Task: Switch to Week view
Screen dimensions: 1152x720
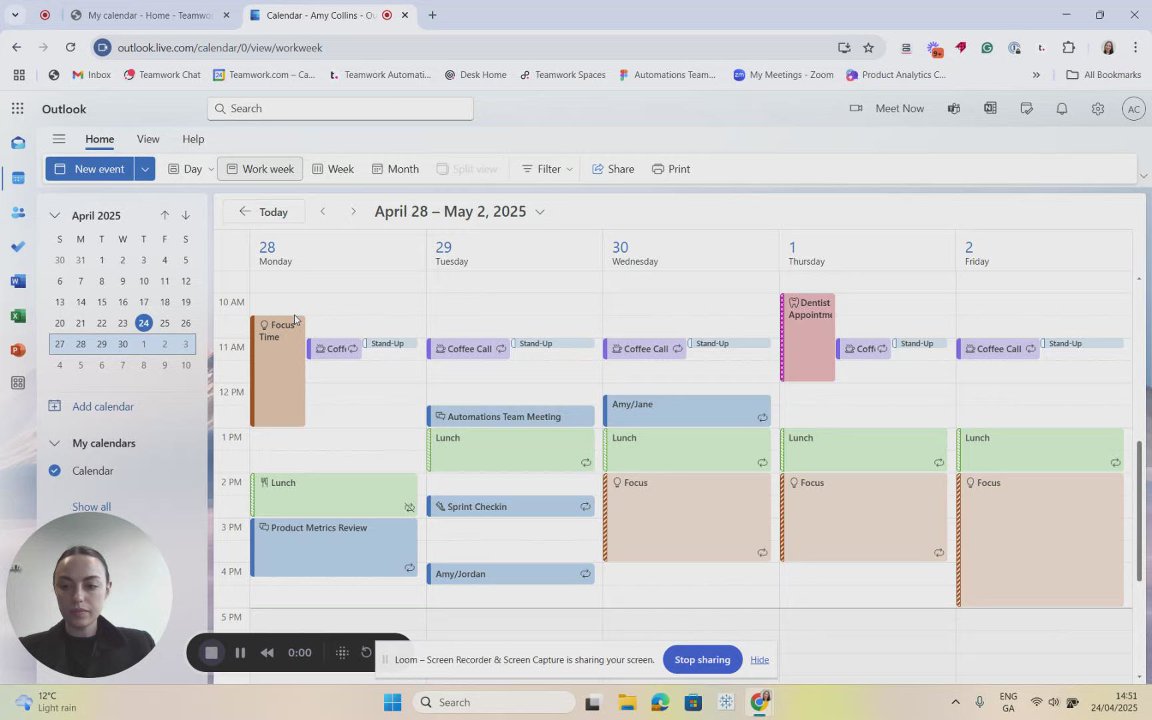Action: (x=333, y=169)
